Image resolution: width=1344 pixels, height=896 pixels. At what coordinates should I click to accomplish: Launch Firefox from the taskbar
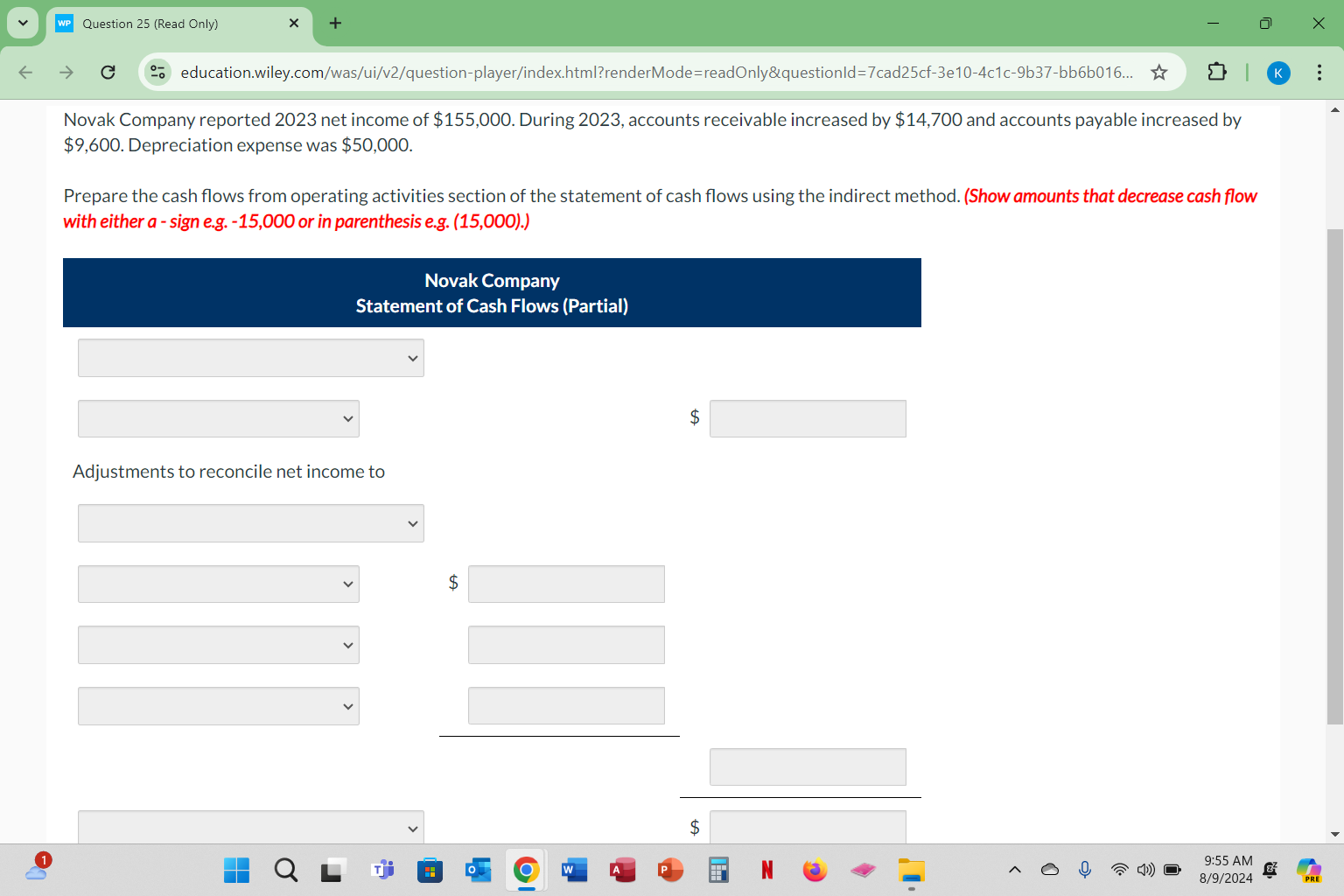815,870
